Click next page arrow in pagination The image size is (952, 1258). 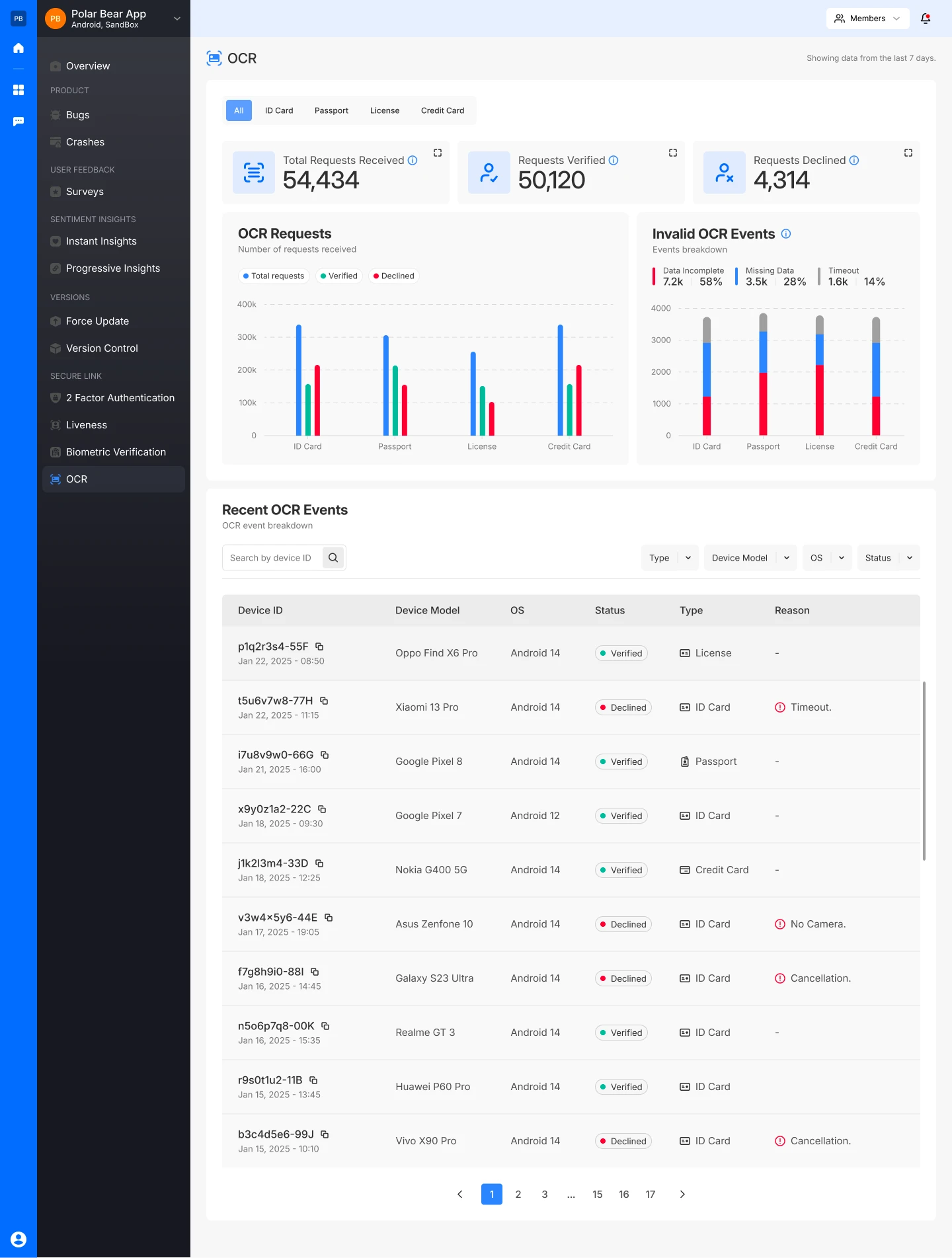pos(682,1195)
